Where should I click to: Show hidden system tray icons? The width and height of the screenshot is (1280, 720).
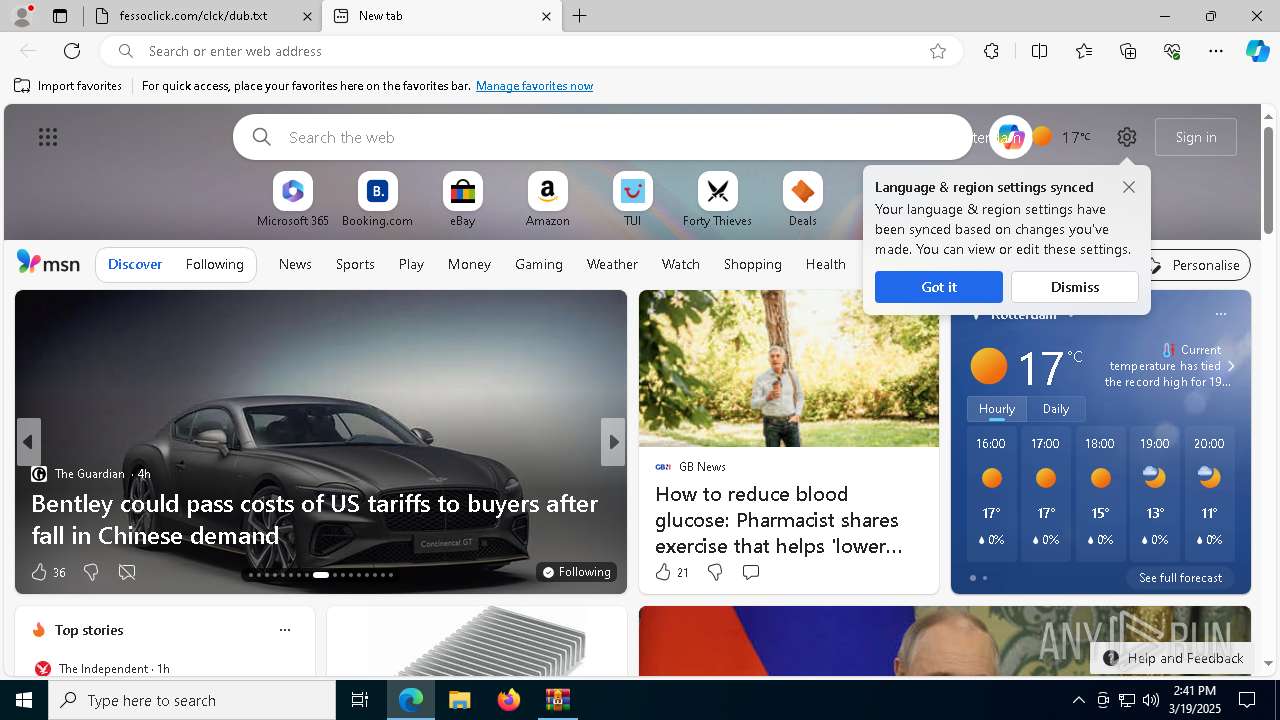click(1078, 700)
